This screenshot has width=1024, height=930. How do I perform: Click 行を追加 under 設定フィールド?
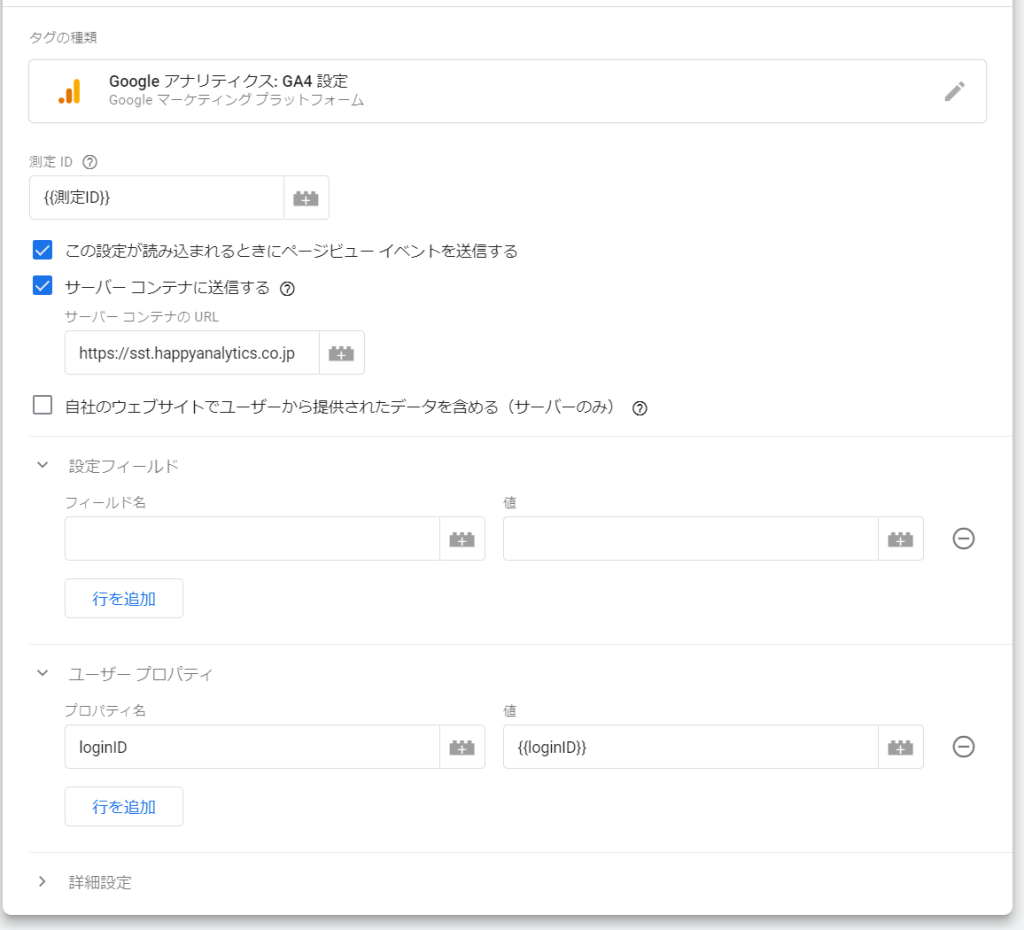tap(123, 598)
